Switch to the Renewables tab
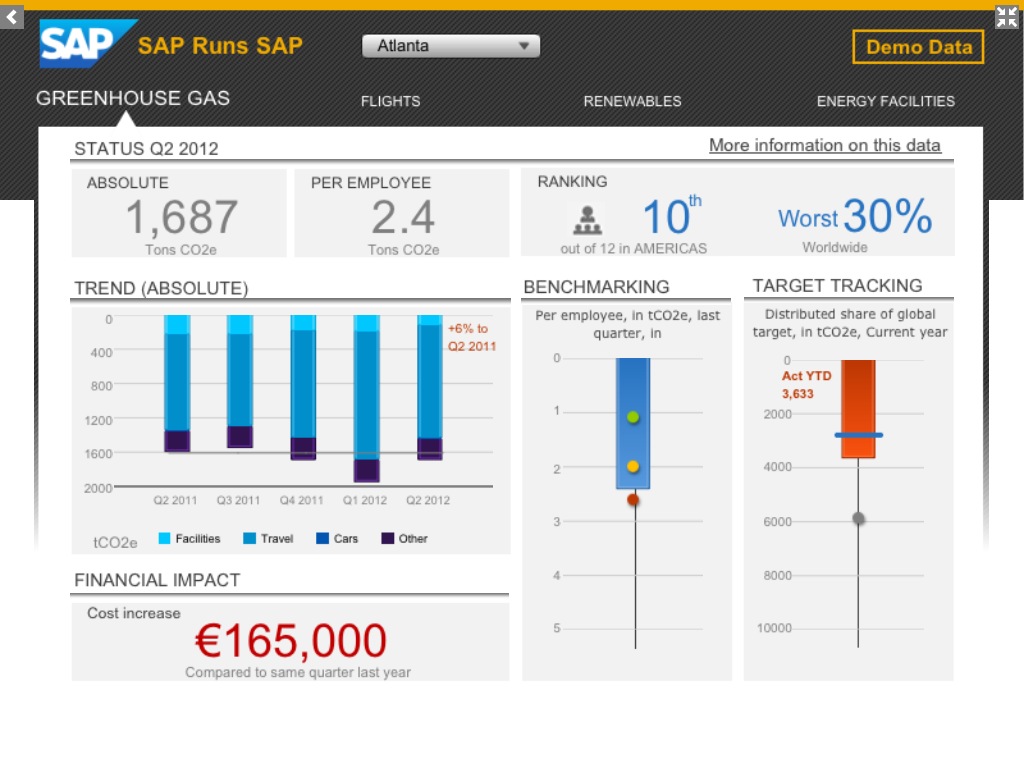The width and height of the screenshot is (1024, 768). (632, 101)
